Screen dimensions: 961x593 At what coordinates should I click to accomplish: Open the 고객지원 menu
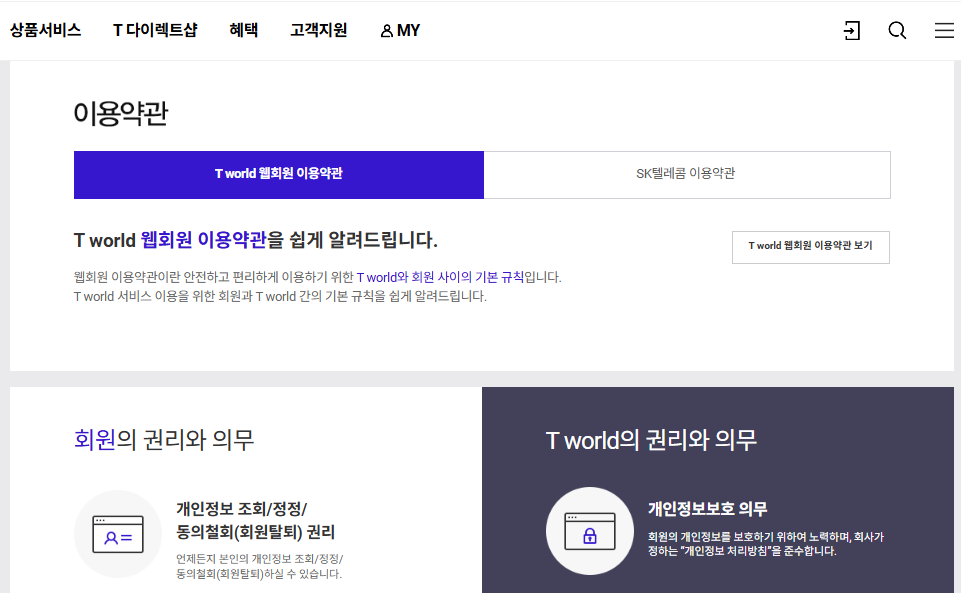point(319,30)
